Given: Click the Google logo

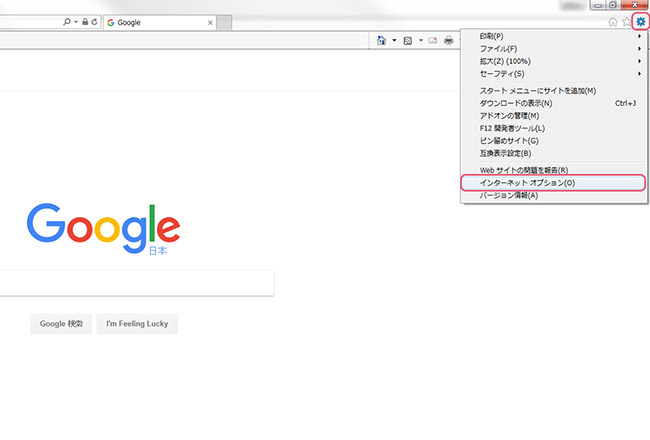Looking at the screenshot, I should click(x=104, y=228).
